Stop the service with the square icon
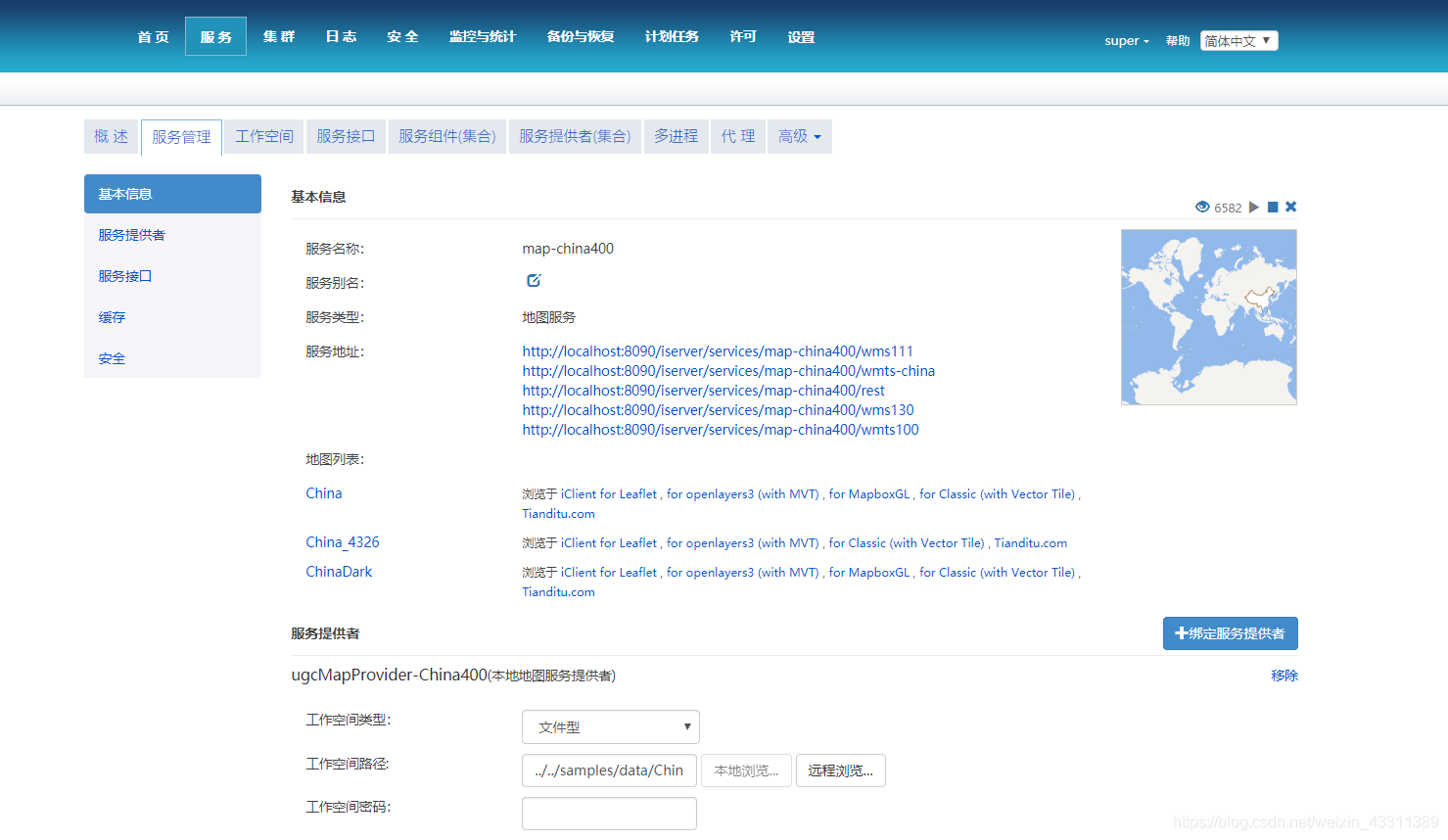Viewport: 1448px width, 840px height. 1273,207
